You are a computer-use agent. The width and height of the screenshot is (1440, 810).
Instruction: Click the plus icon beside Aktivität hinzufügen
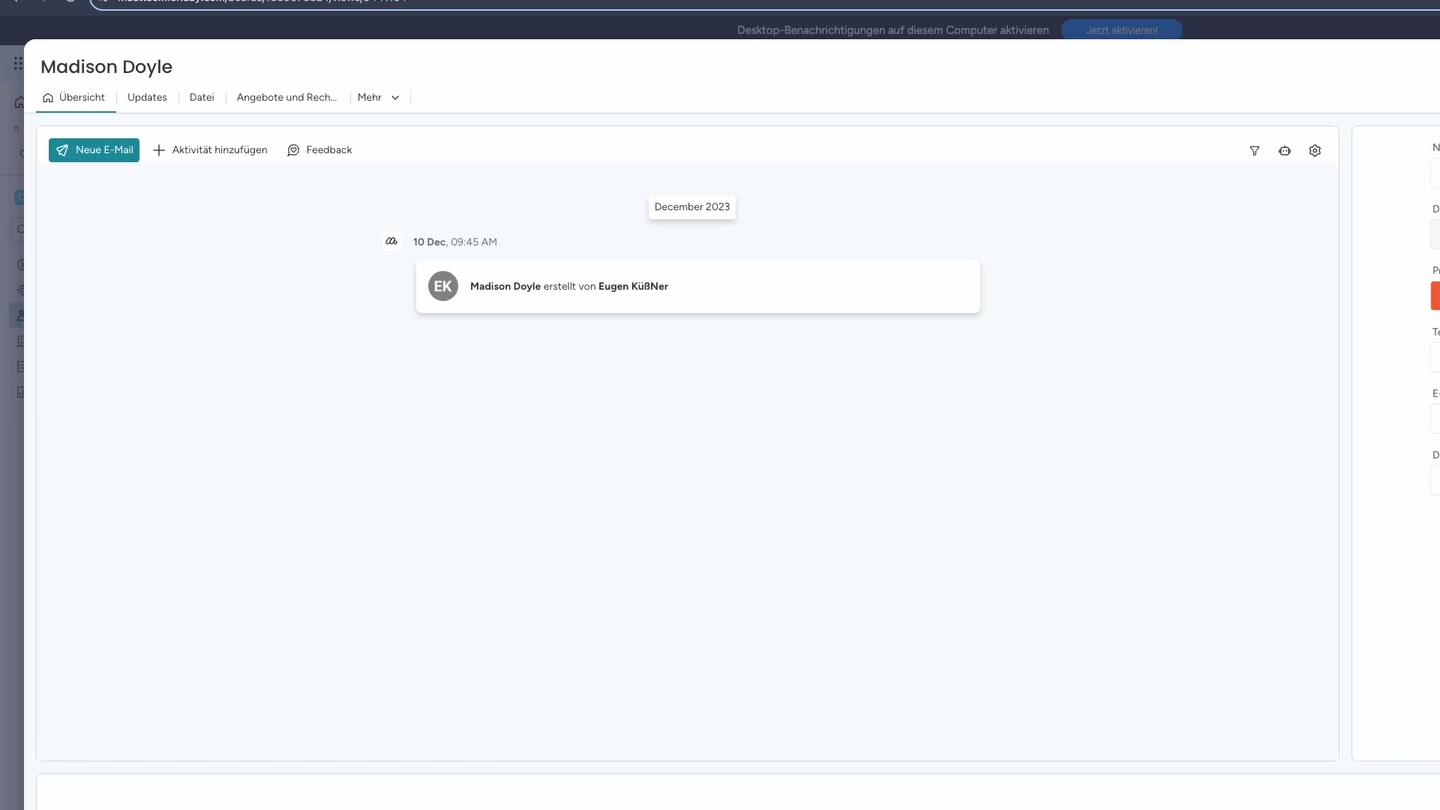tap(159, 150)
